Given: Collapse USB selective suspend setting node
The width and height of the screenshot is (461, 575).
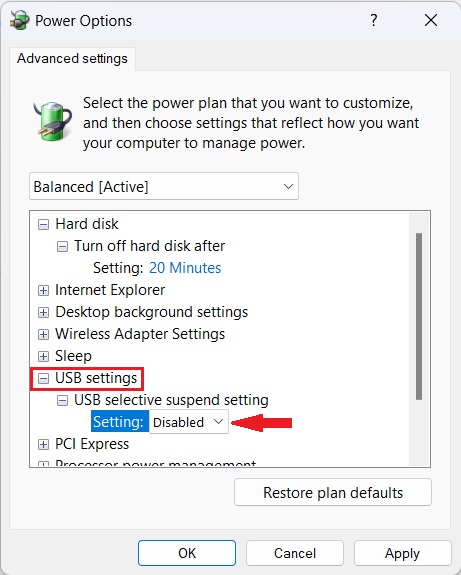Looking at the screenshot, I should pyautogui.click(x=62, y=400).
